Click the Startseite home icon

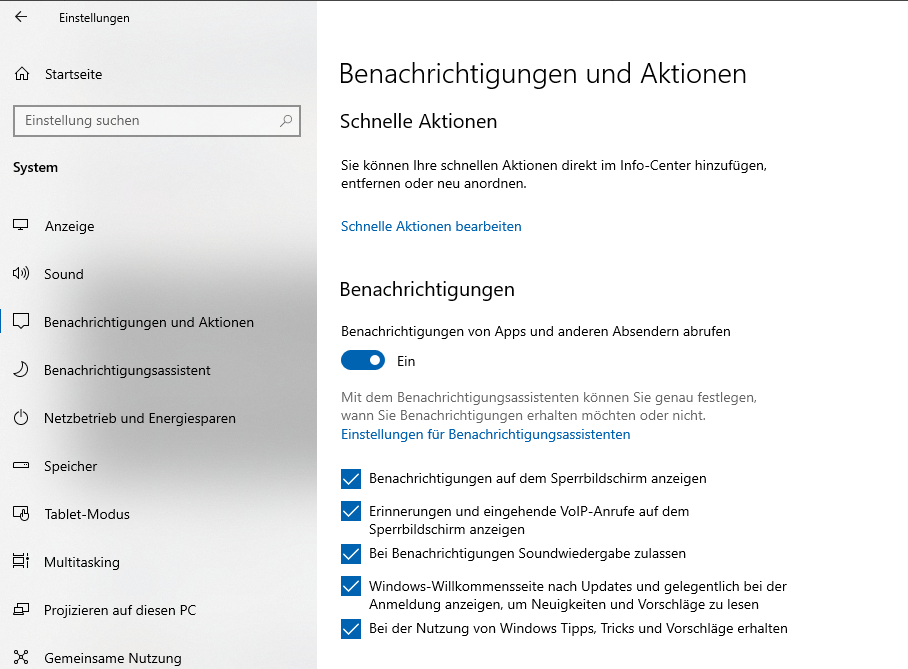(x=22, y=74)
